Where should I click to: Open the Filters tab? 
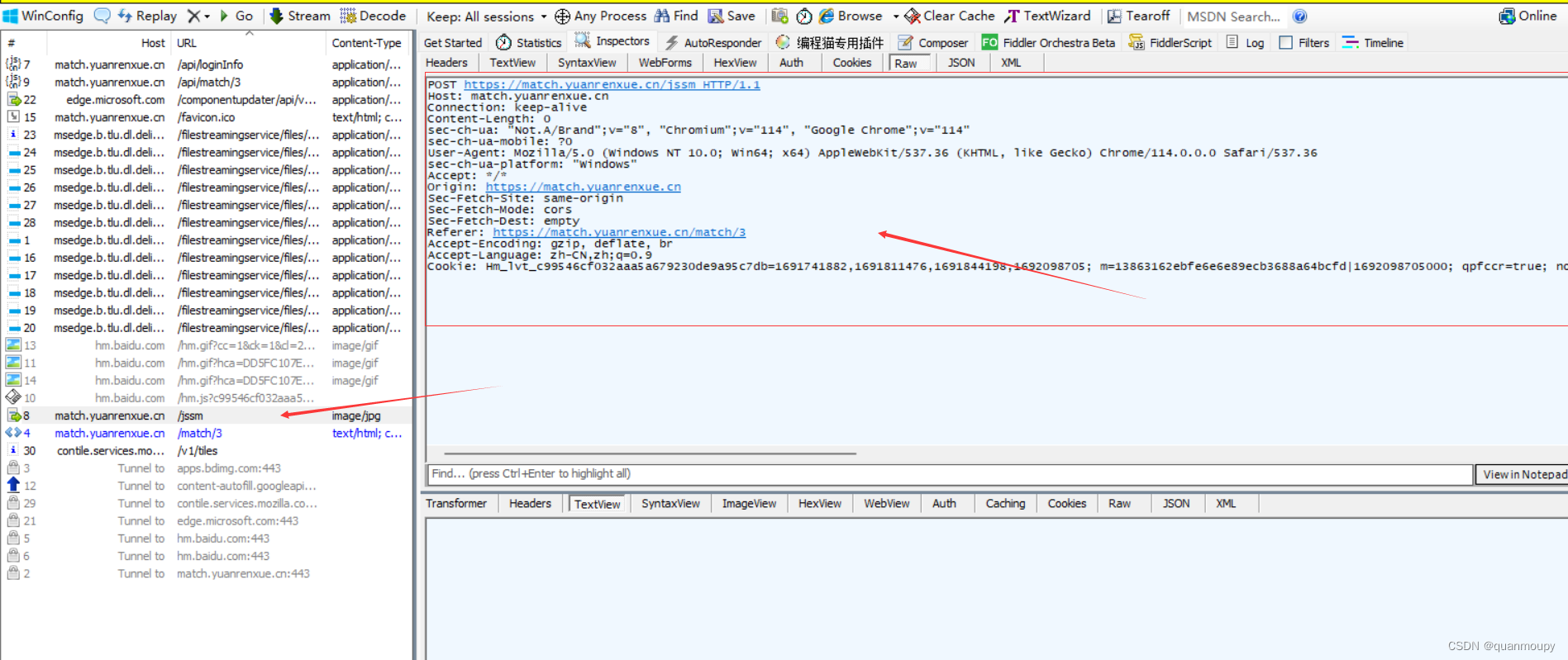(x=1304, y=43)
